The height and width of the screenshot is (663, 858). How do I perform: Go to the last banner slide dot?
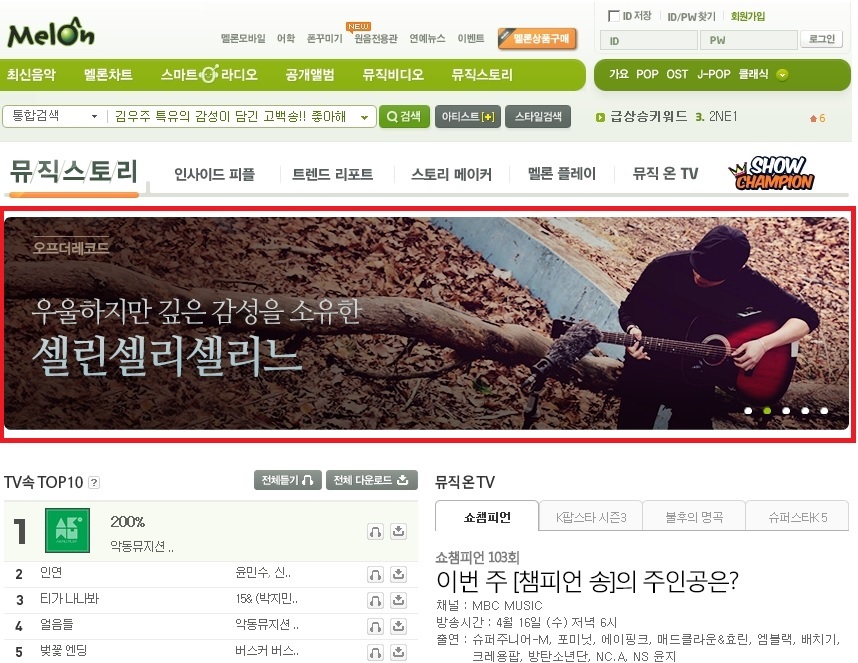click(824, 410)
